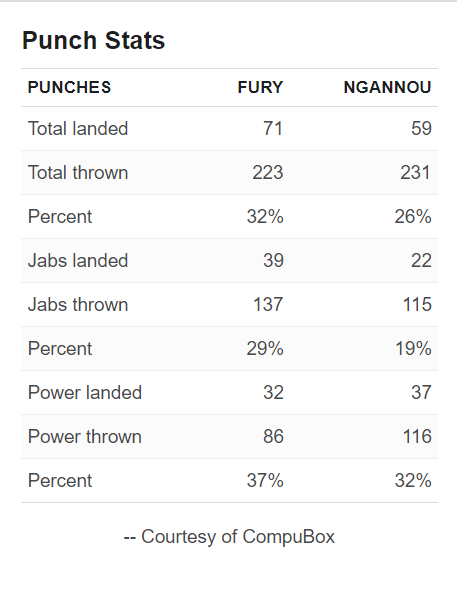The height and width of the screenshot is (590, 457).
Task: Click Fury's total landed value 71
Action: point(273,128)
